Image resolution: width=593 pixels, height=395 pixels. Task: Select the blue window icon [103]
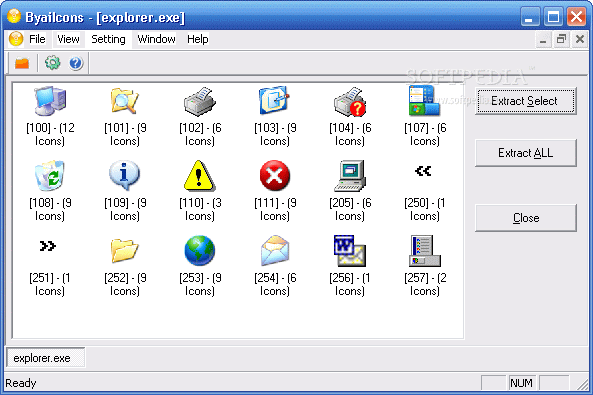[275, 100]
